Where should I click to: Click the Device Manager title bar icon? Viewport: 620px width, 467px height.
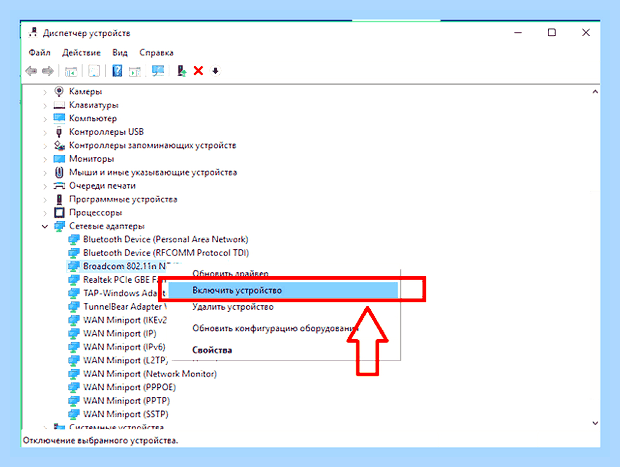[33, 32]
